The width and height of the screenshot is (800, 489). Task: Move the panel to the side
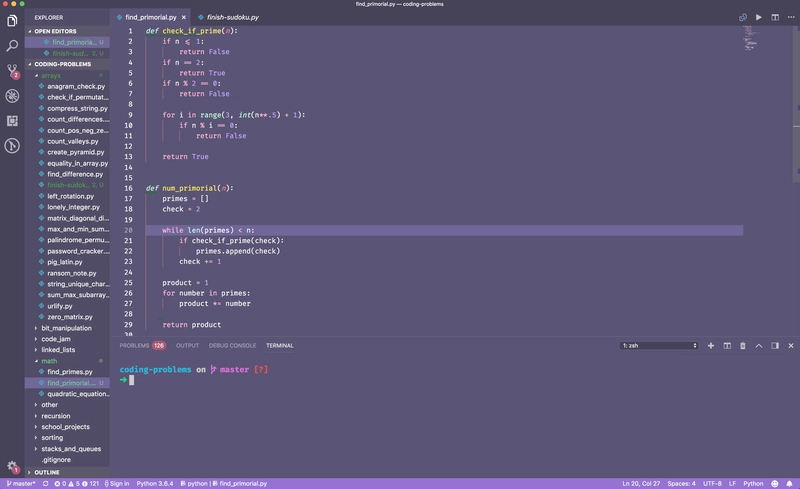coord(775,346)
